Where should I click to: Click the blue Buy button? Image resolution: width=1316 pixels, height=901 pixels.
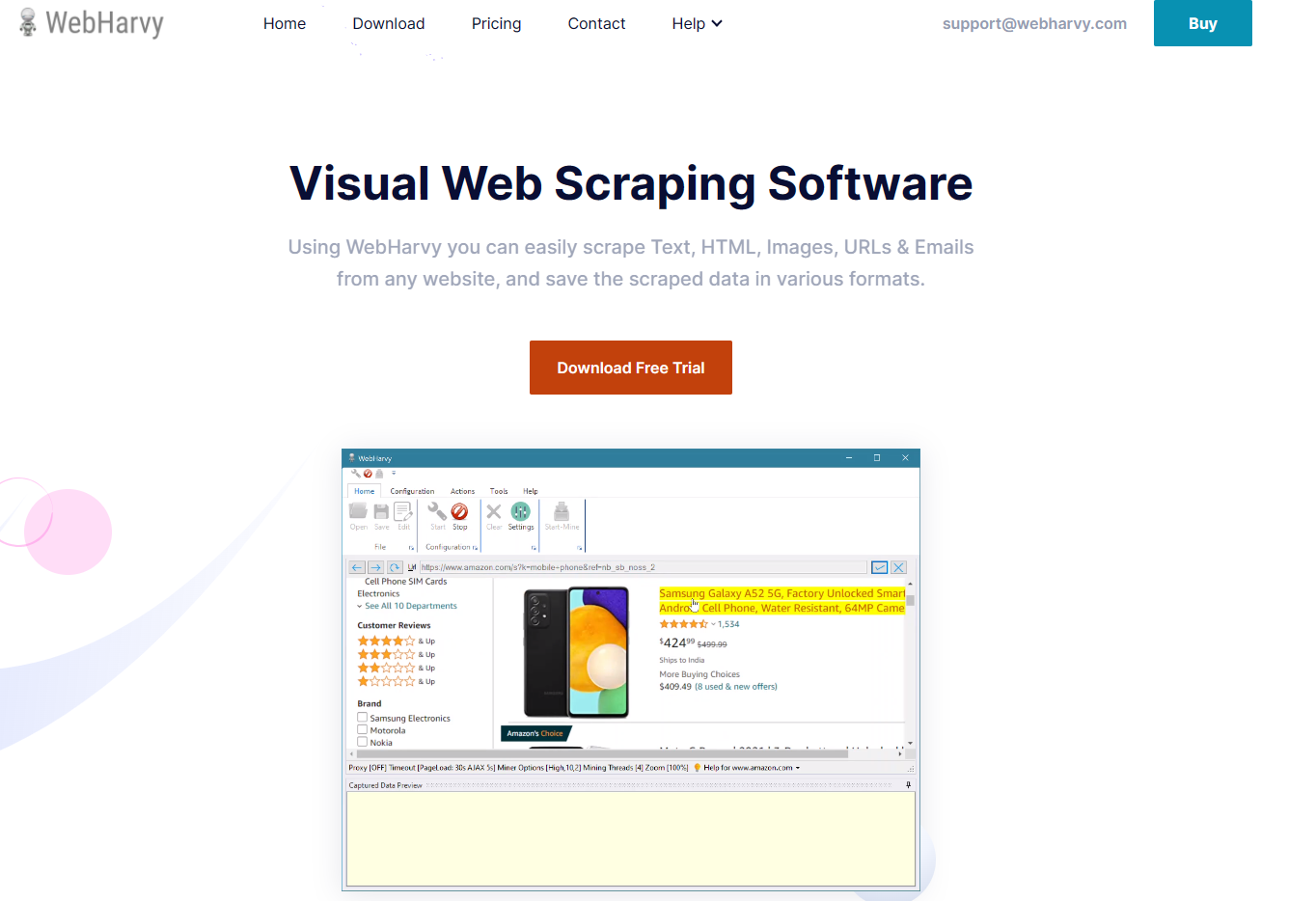click(x=1202, y=23)
